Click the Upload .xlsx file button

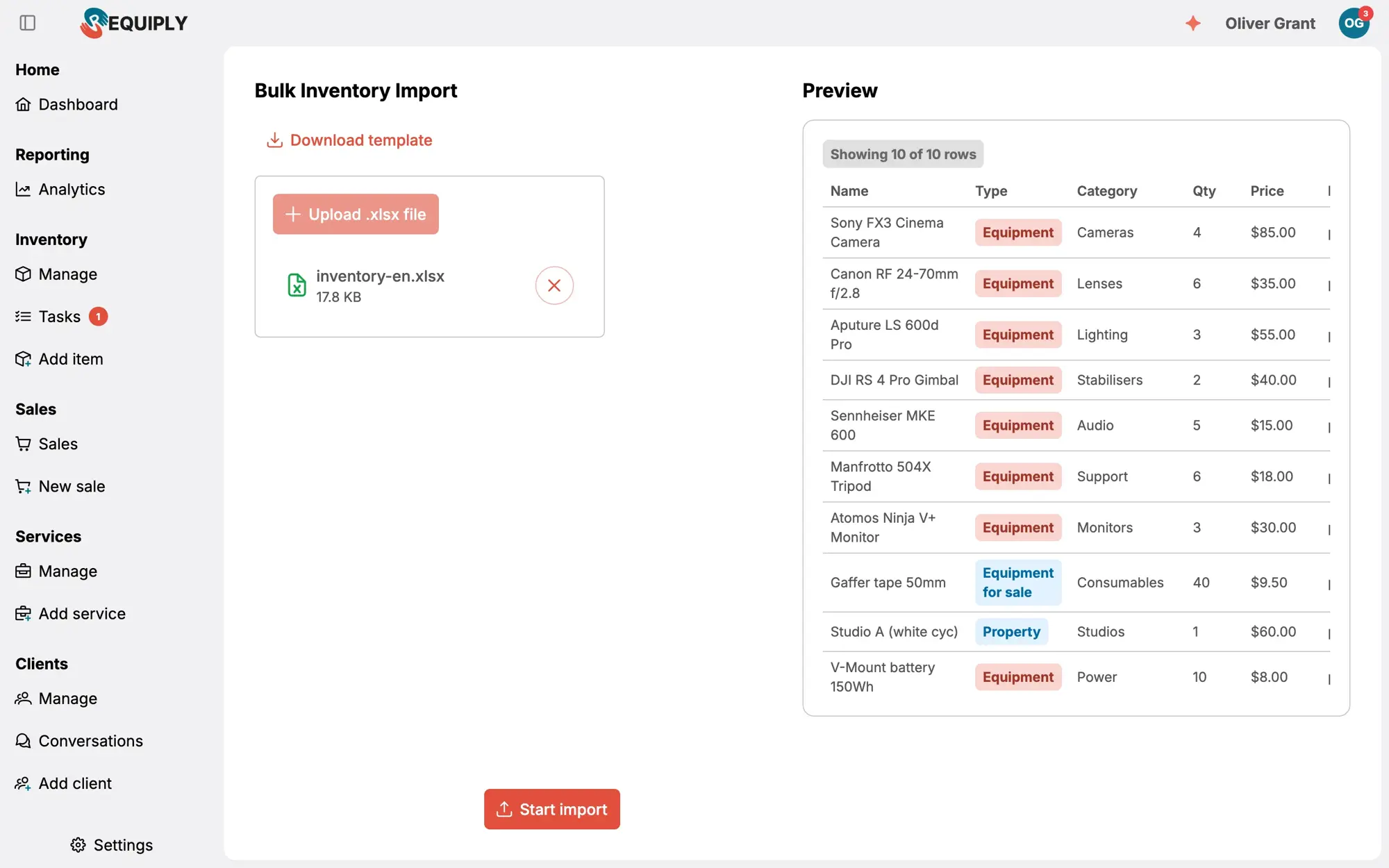356,214
